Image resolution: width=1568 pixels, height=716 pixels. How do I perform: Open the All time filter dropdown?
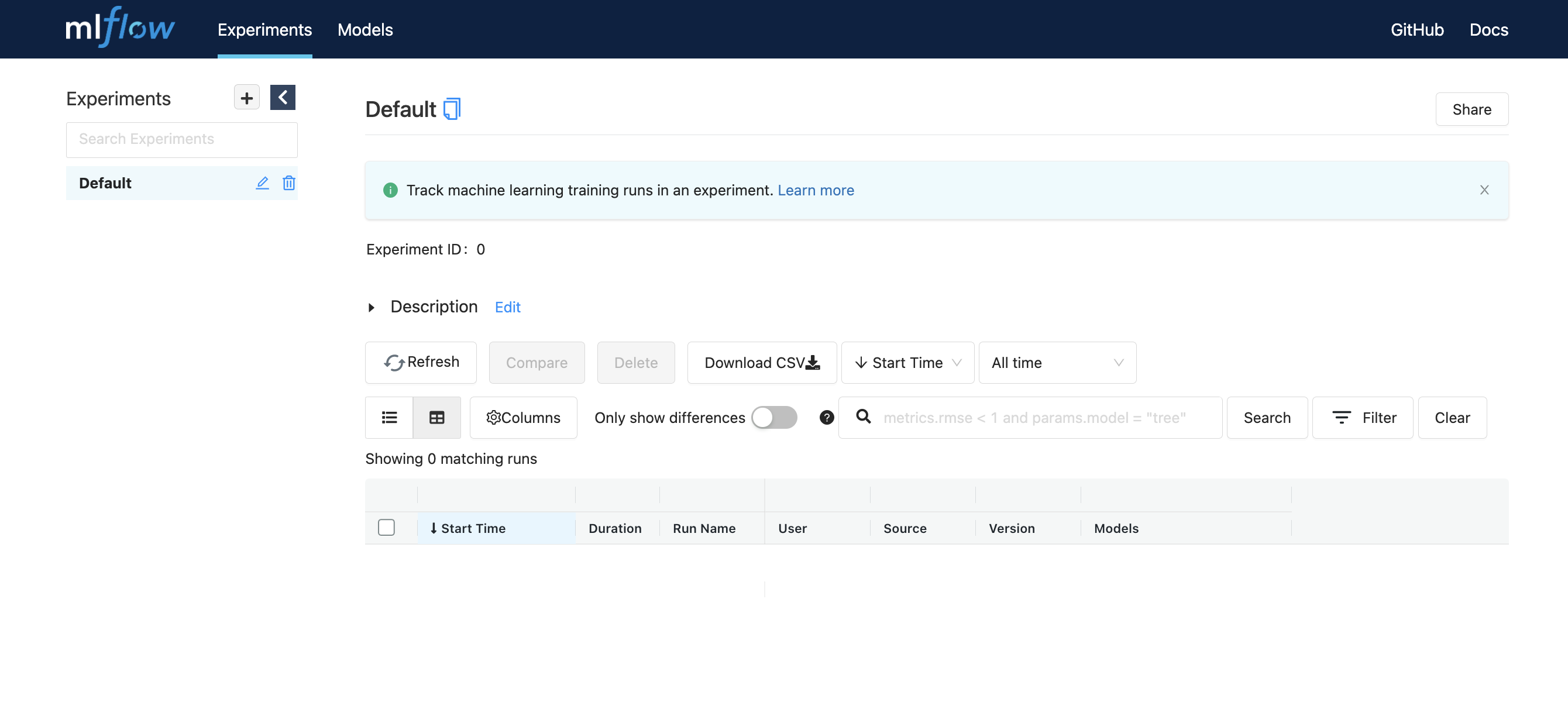(x=1057, y=362)
